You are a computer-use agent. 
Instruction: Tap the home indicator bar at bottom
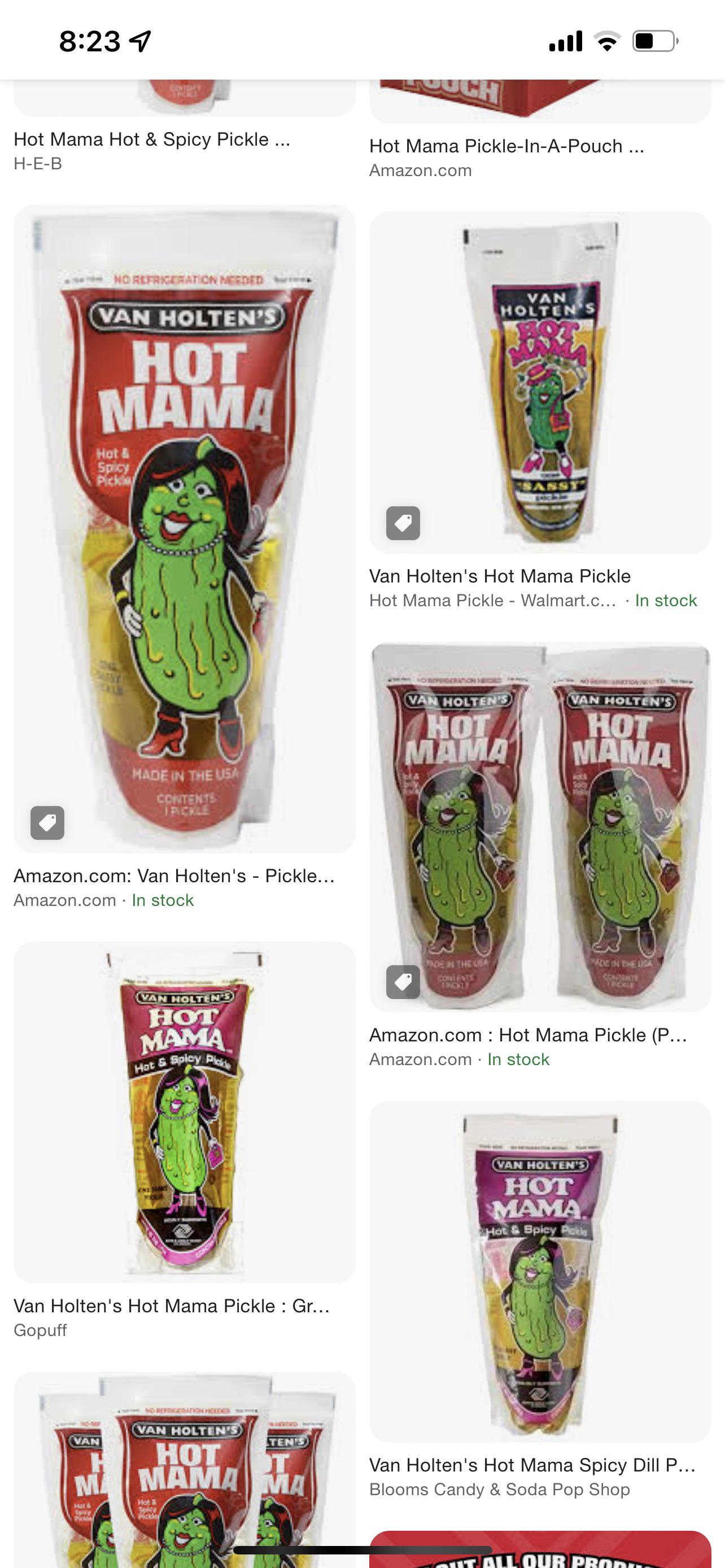point(362,1550)
